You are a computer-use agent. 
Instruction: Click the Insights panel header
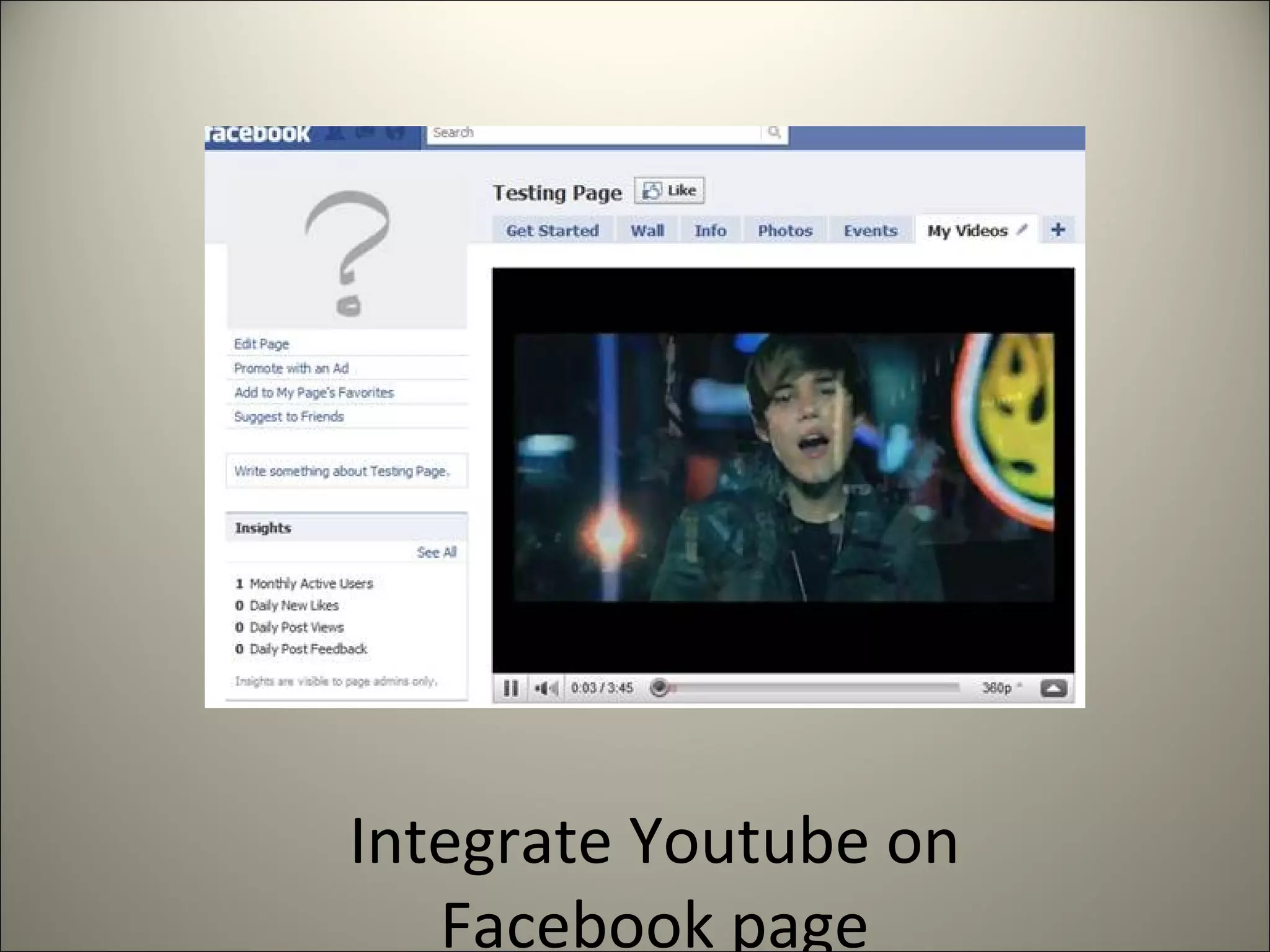coord(347,527)
